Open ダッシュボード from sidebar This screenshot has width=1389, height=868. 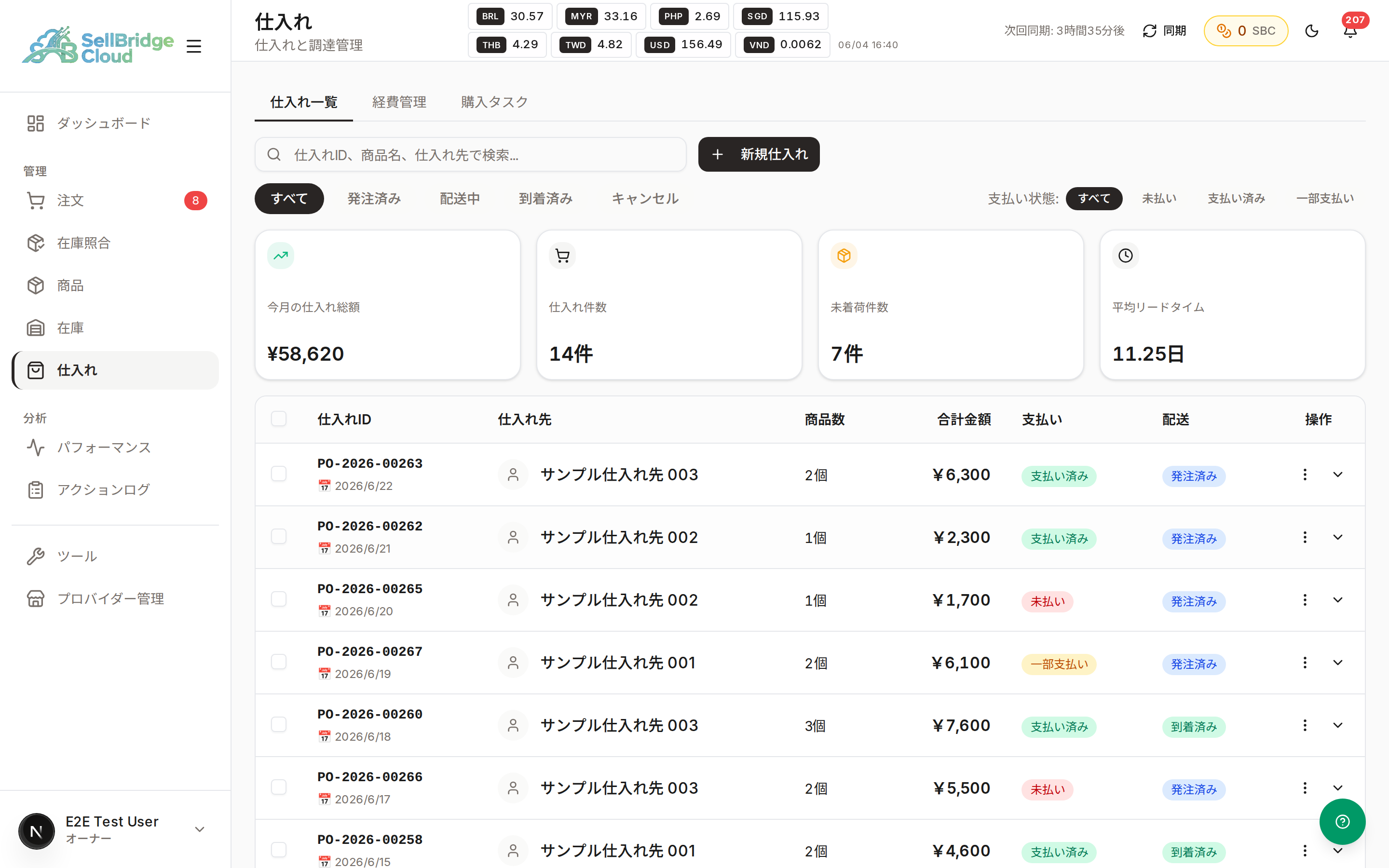point(115,123)
